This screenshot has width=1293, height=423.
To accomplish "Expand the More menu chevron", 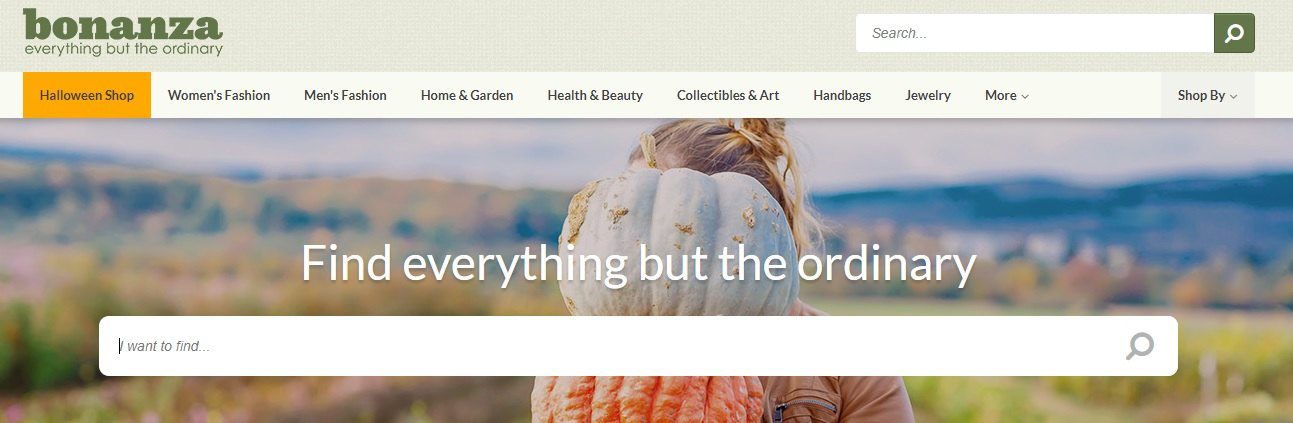I will [x=1025, y=96].
